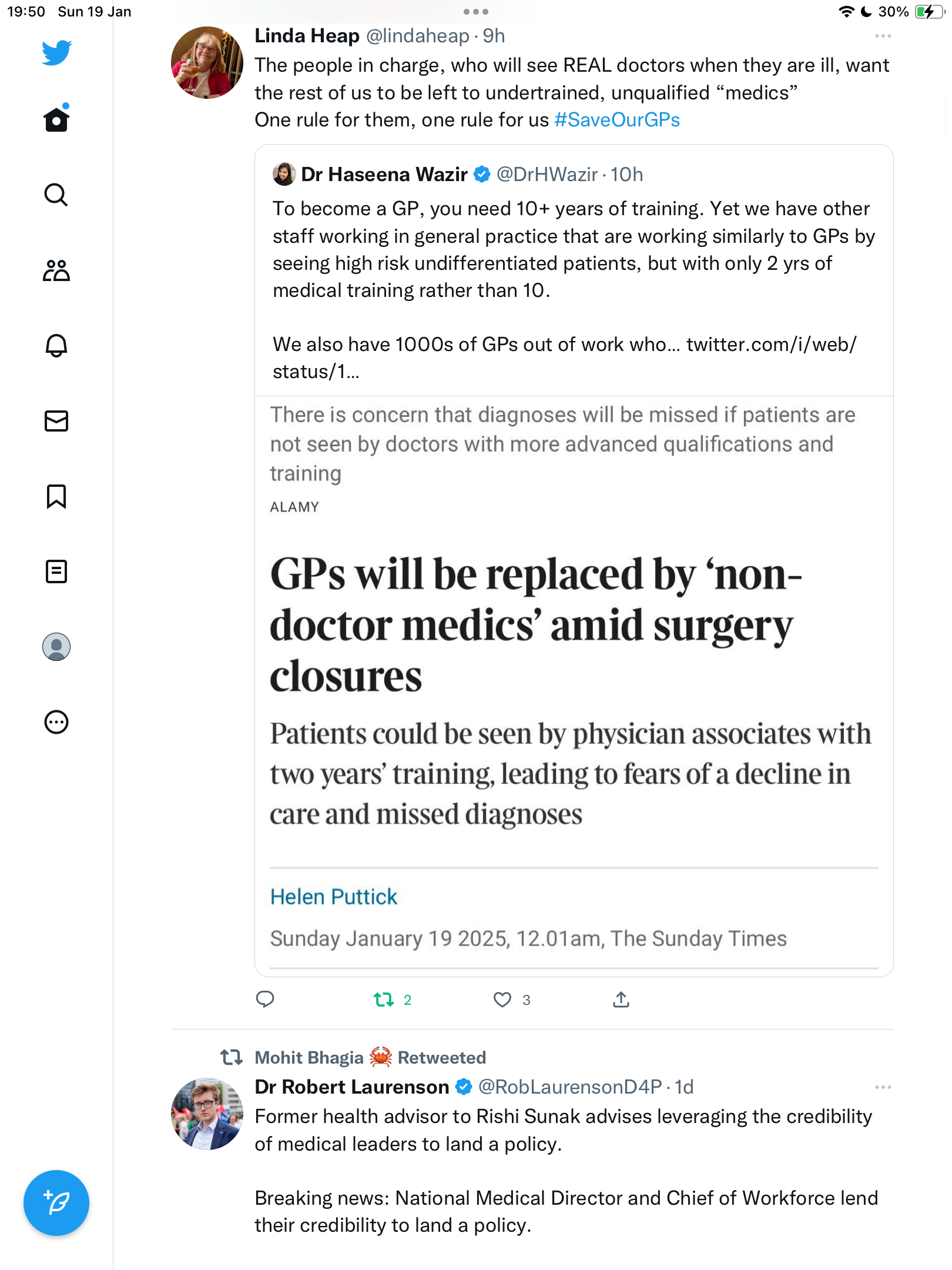Open options menu on Dr Robert Laurenson's tweet
This screenshot has height=1270, width=952.
pyautogui.click(x=883, y=1087)
